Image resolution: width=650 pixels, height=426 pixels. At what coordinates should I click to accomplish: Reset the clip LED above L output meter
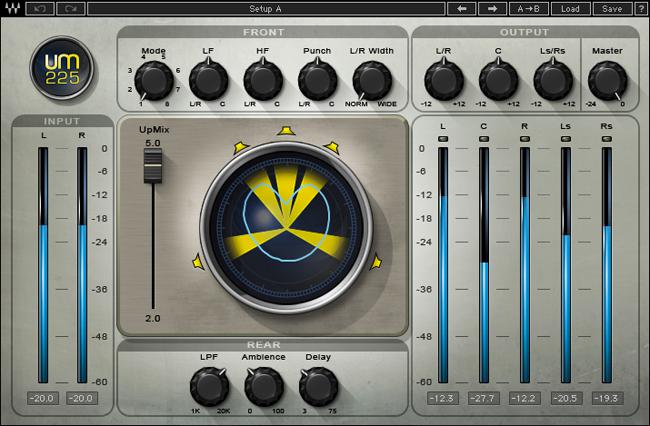(443, 139)
